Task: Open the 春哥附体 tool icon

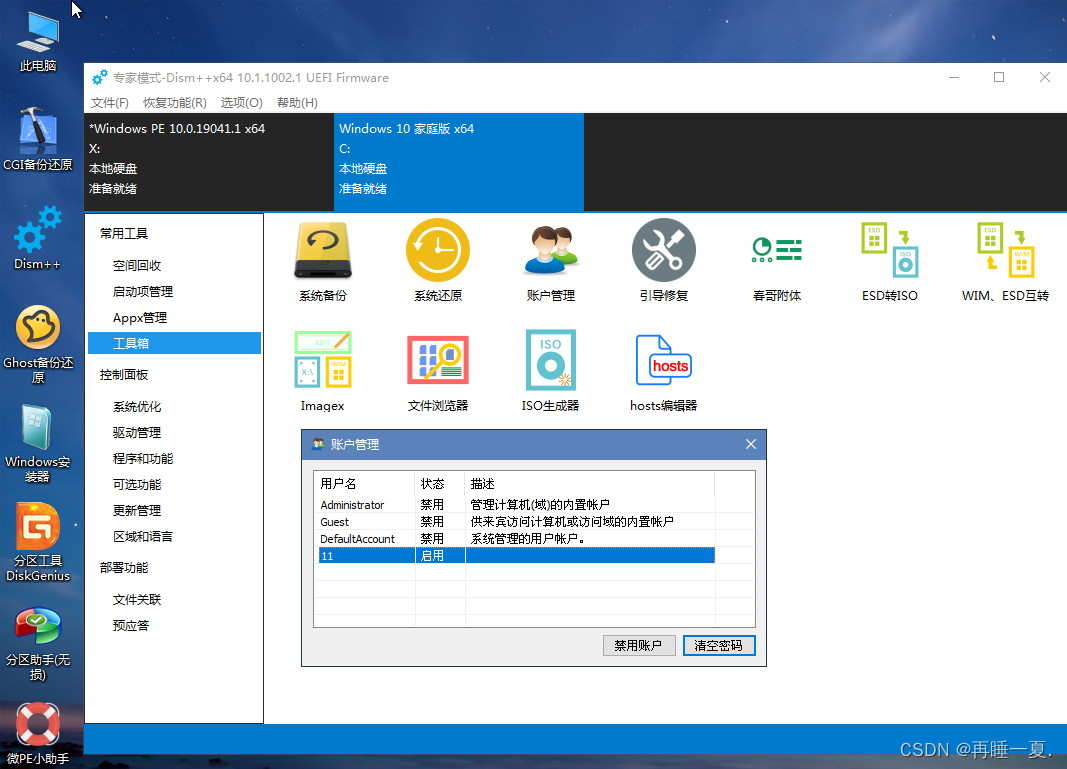Action: pos(776,250)
